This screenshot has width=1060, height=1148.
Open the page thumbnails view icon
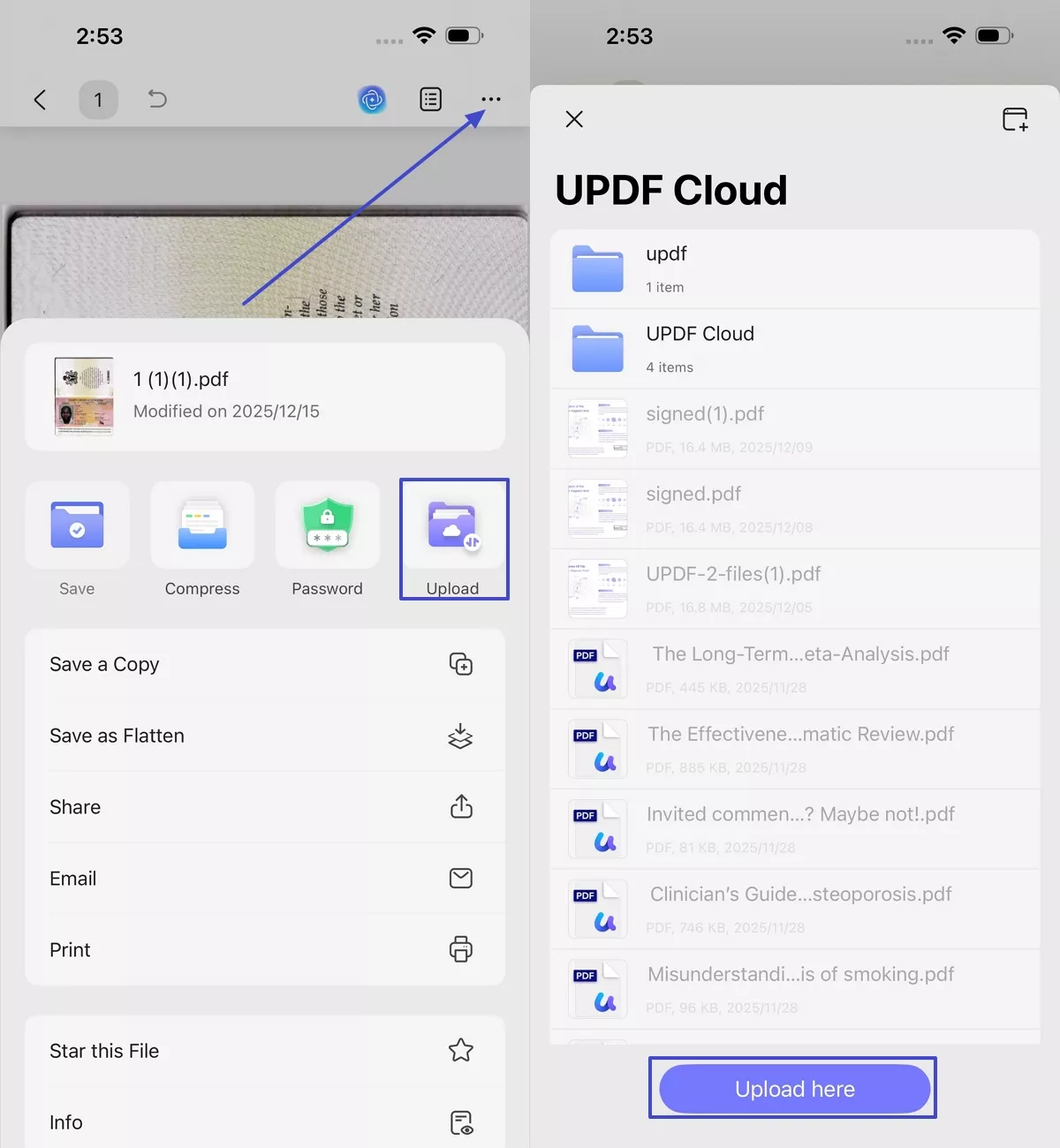coord(430,100)
